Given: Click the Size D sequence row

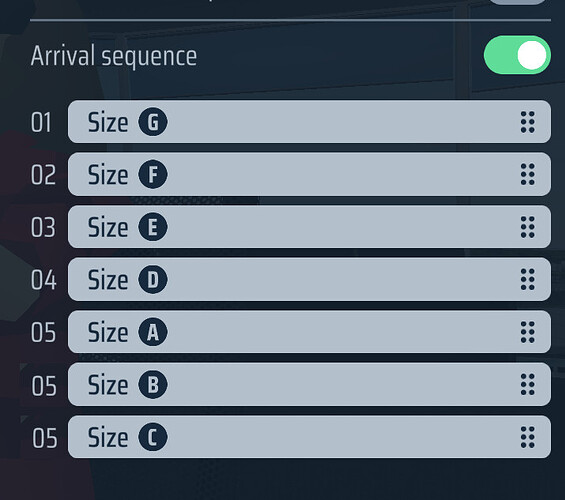Looking at the screenshot, I should pos(309,280).
